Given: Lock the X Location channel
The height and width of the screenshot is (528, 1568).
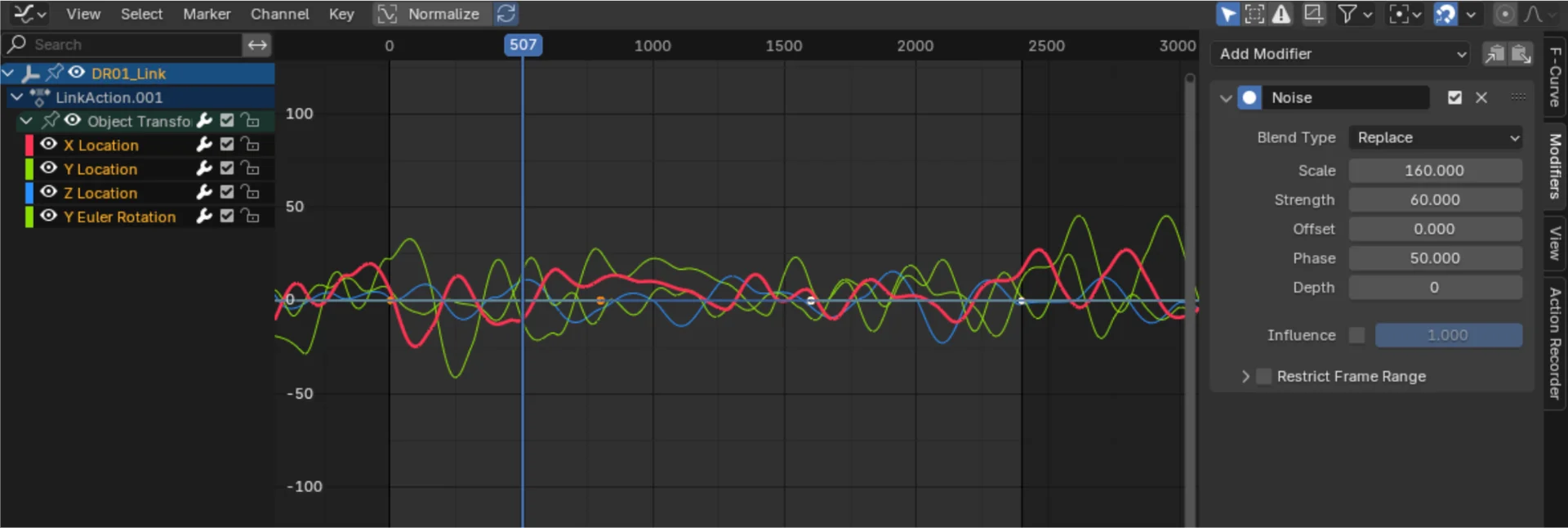Looking at the screenshot, I should (x=250, y=145).
